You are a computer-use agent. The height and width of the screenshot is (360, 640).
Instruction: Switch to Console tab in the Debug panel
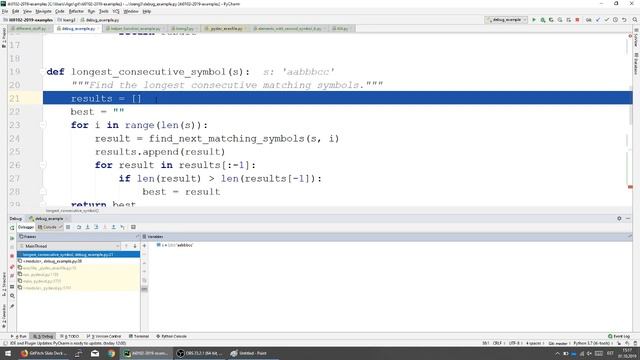[x=49, y=227]
